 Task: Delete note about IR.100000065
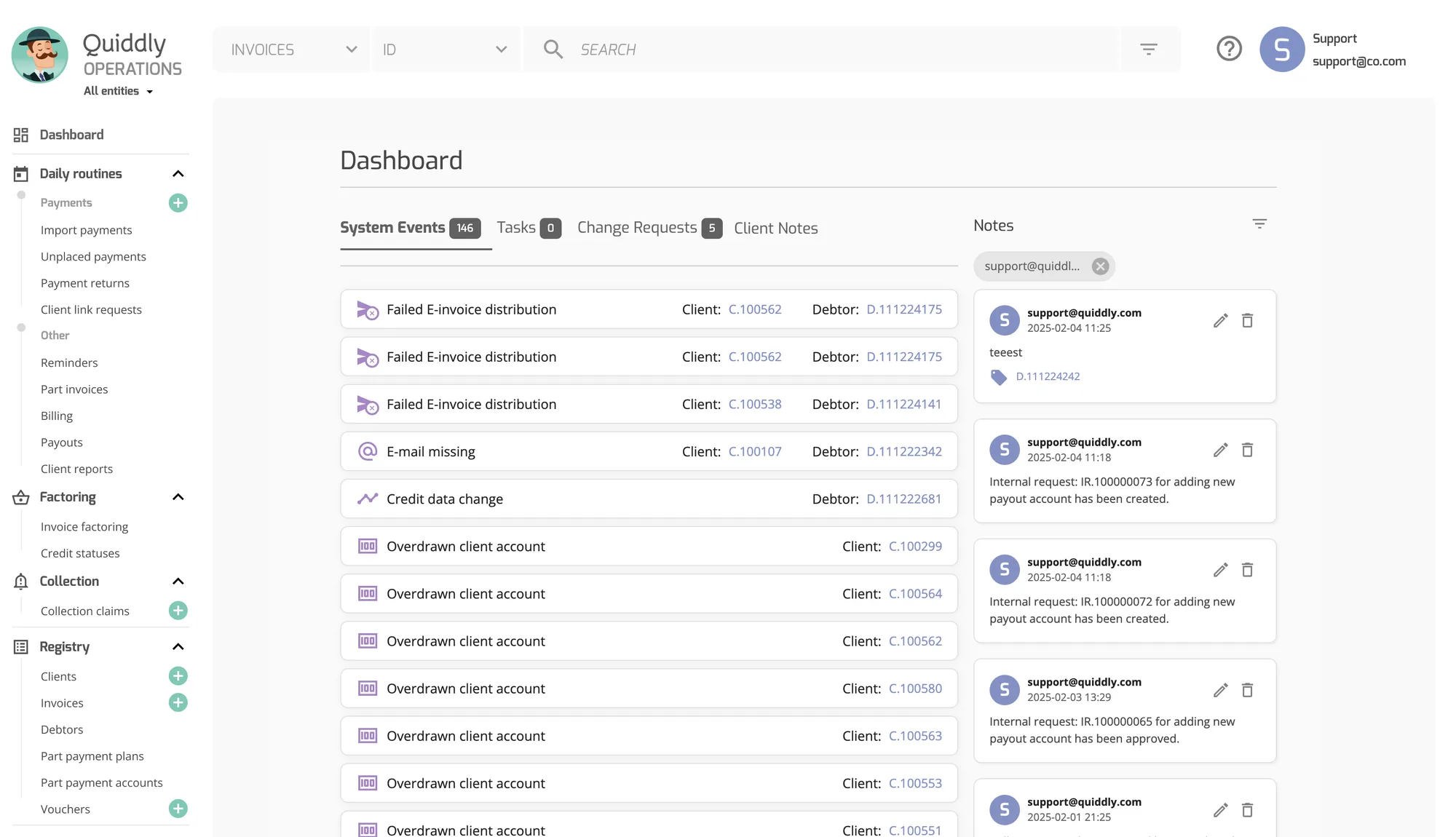[1247, 690]
